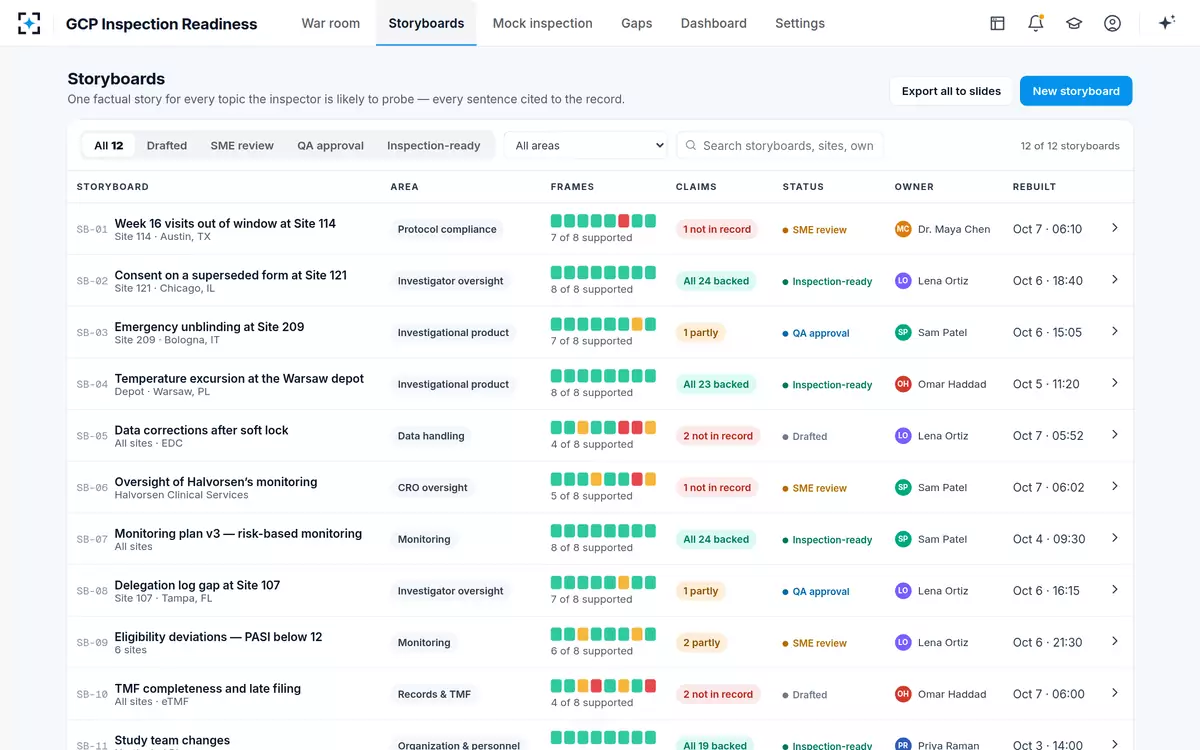Click 'Eligibility deviations — PASI below 12' title

point(219,637)
